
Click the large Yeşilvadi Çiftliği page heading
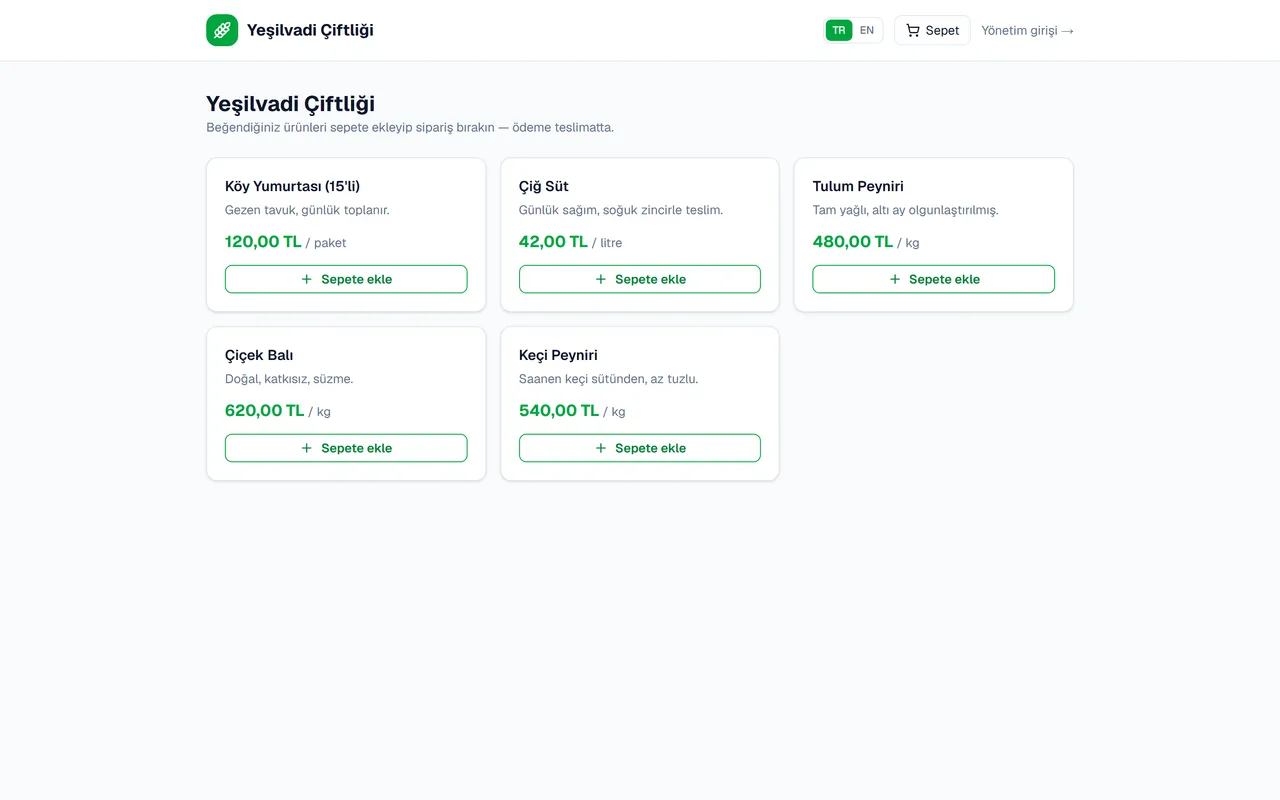point(290,103)
